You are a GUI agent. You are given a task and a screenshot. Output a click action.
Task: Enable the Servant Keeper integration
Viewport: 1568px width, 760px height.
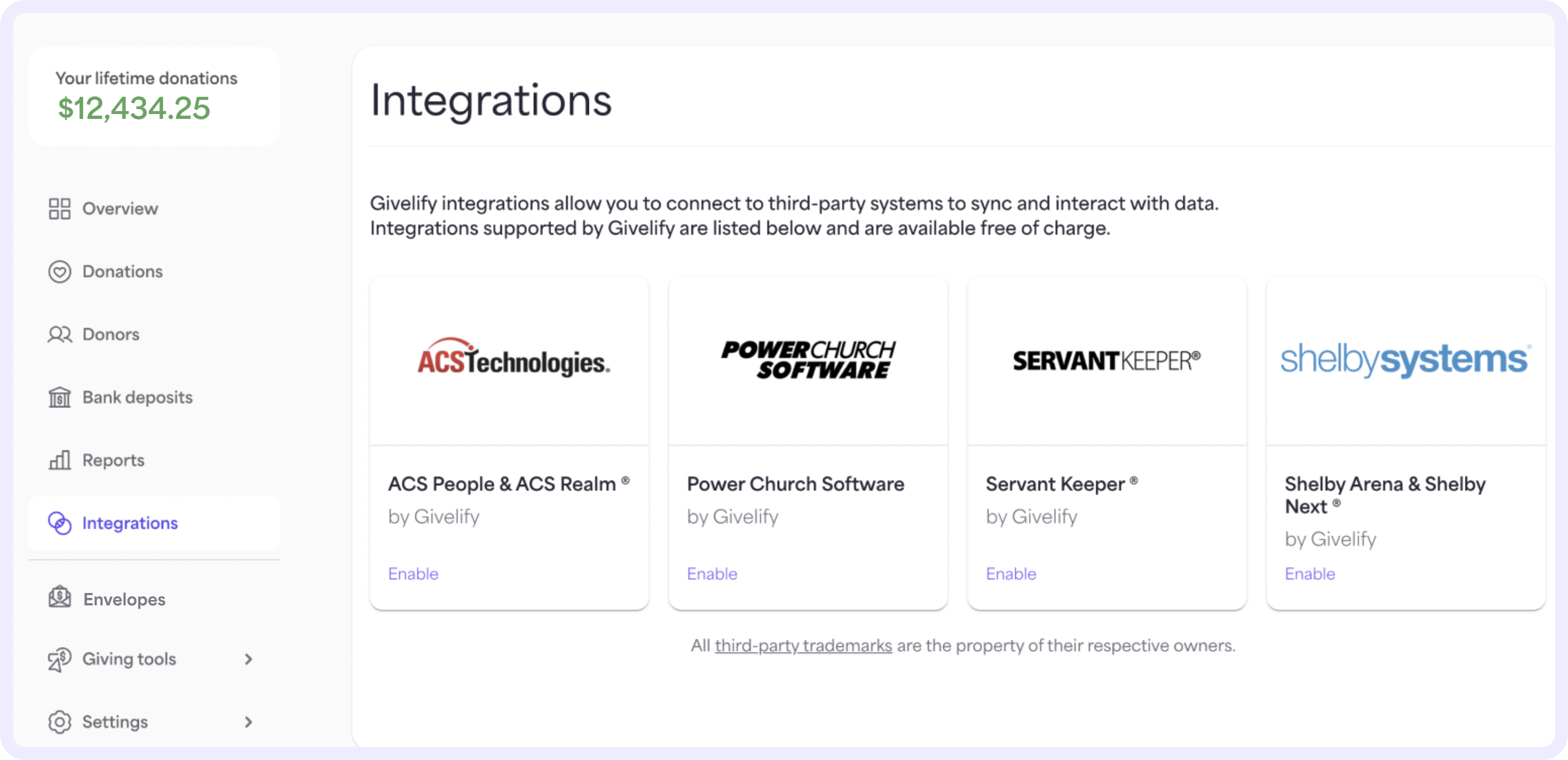click(1011, 574)
